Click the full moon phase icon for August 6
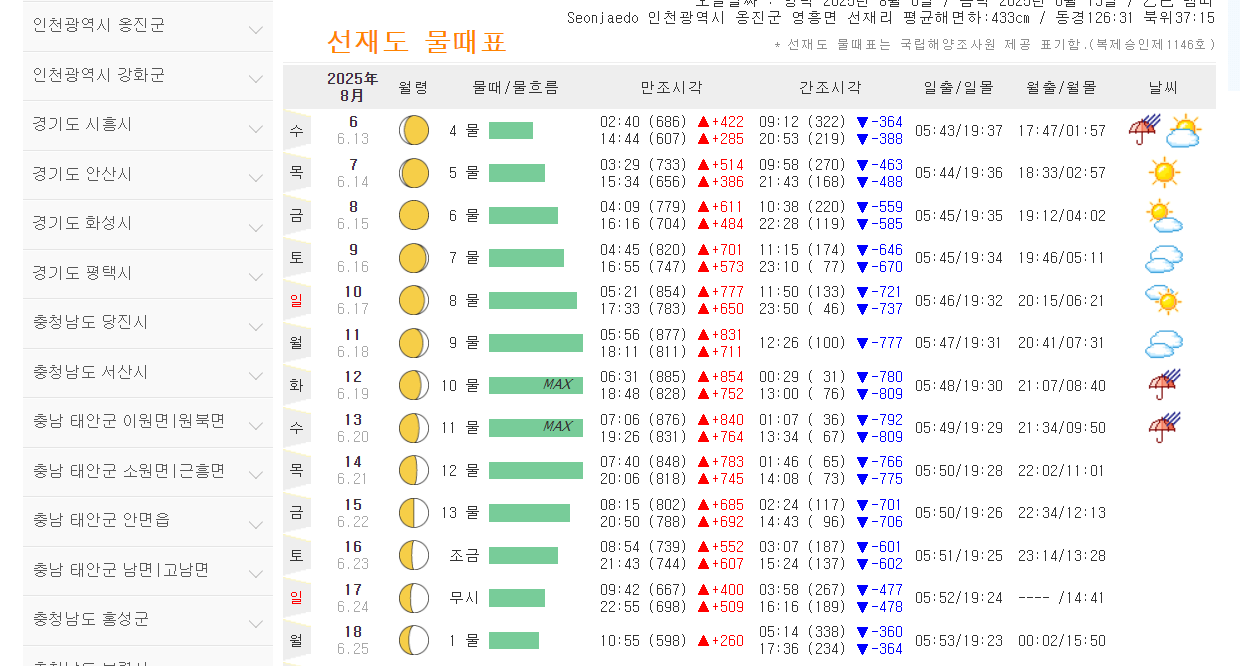Viewport: 1240px width, 666px height. (x=413, y=129)
